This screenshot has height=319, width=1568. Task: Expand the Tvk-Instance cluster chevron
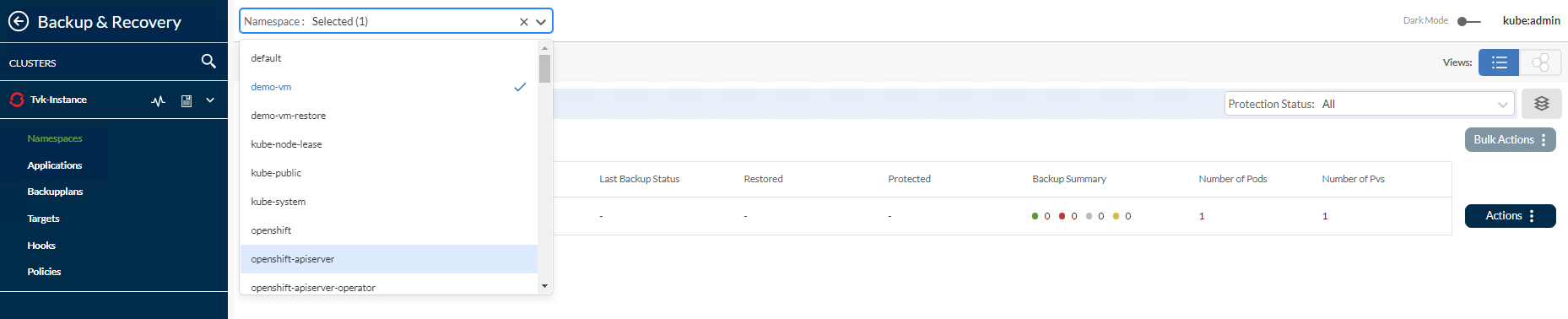(210, 100)
